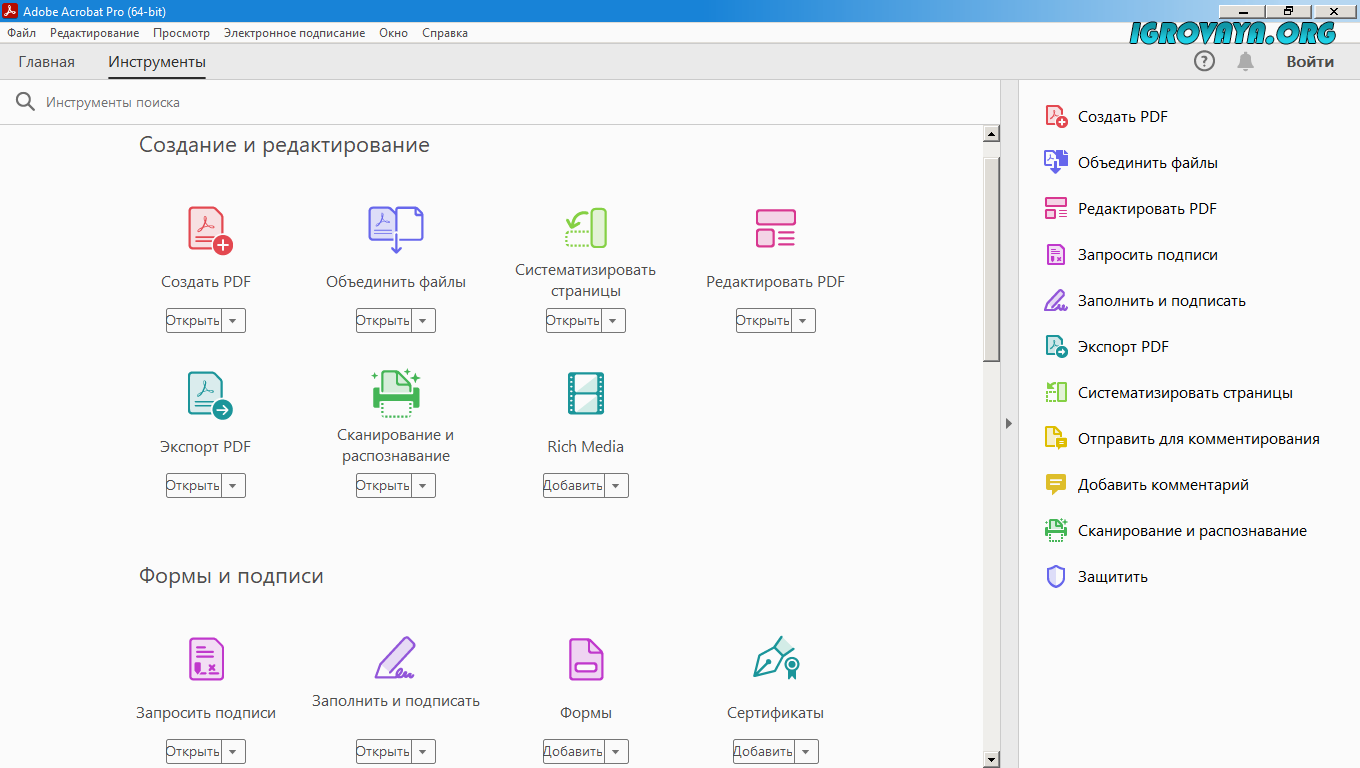Click the Систематизировать страницы tool icon
1360x768 pixels.
586,228
